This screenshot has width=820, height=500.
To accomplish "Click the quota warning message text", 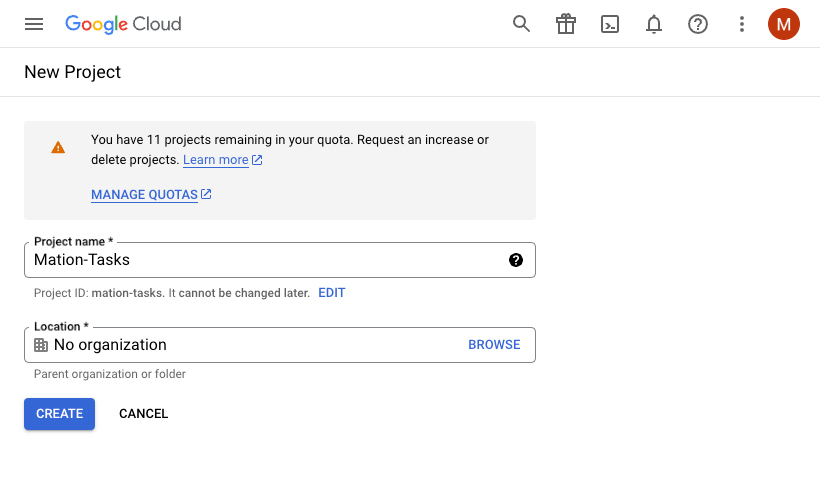I will point(290,150).
